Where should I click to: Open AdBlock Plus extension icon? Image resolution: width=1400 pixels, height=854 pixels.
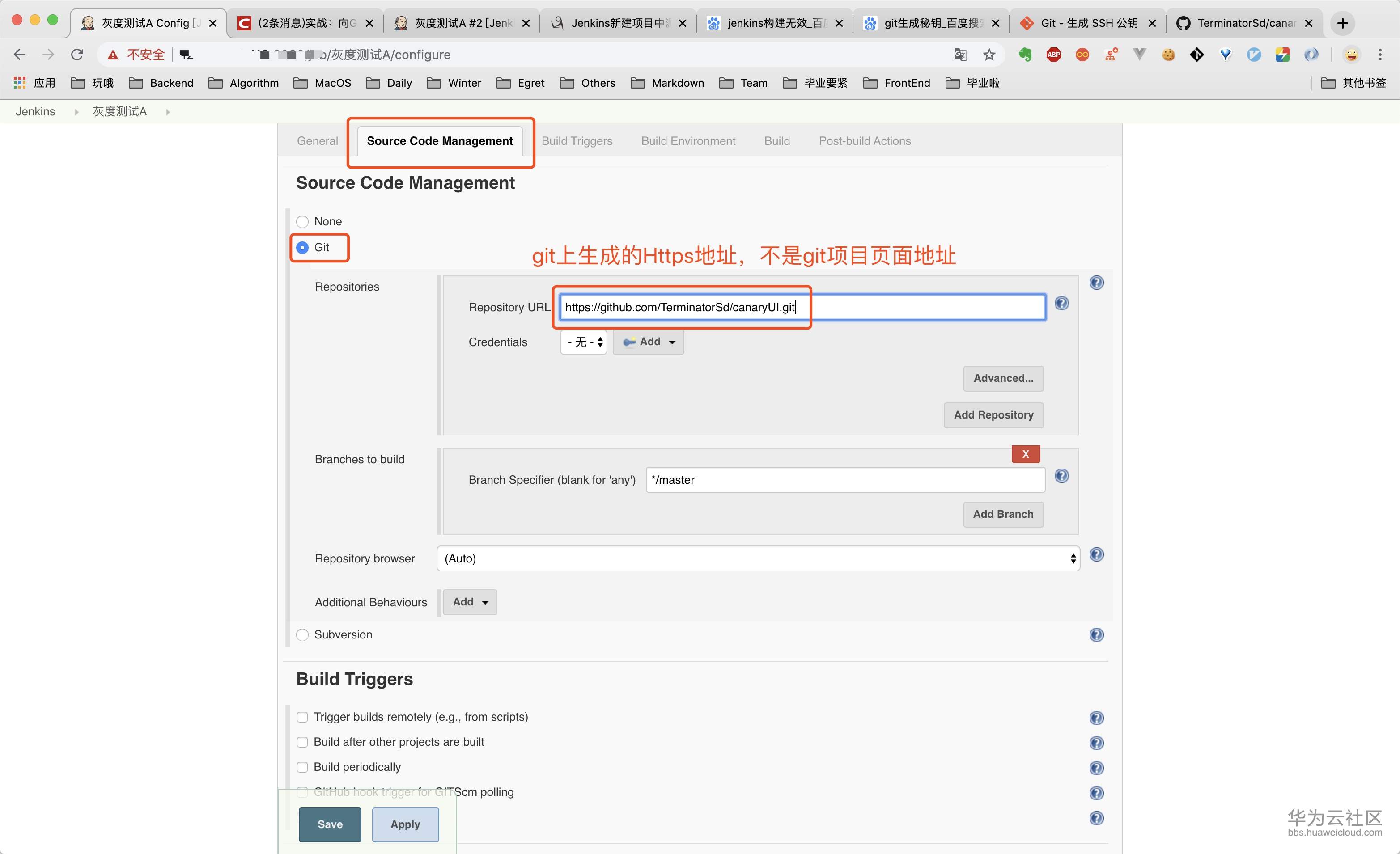coord(1053,55)
